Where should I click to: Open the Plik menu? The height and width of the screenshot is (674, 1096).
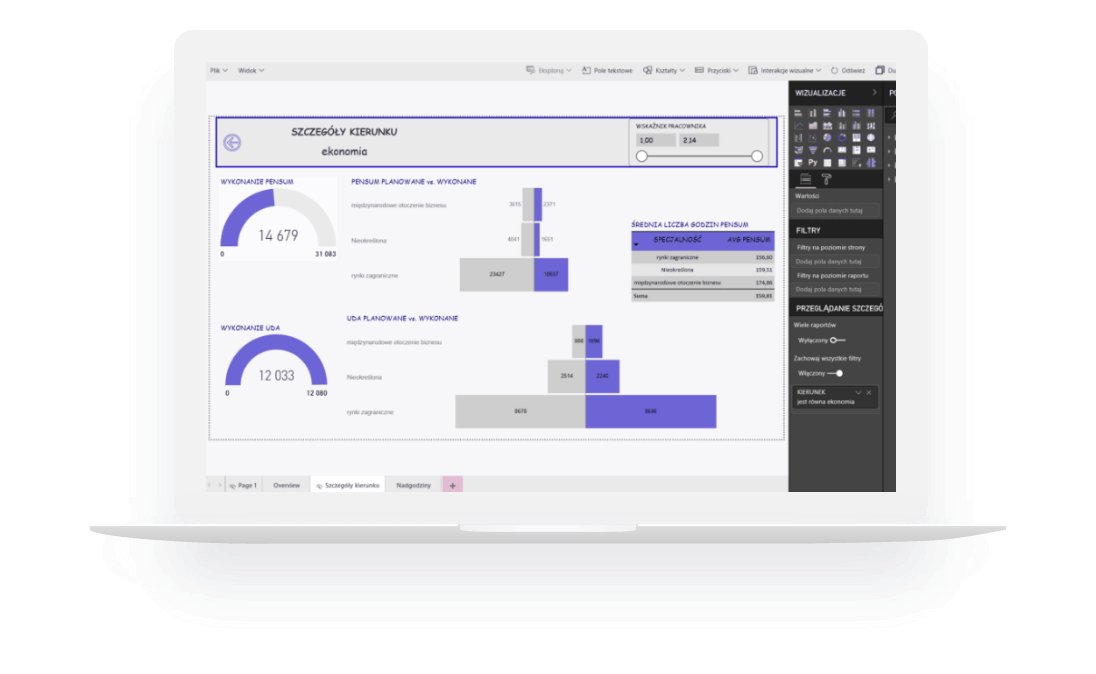point(218,70)
